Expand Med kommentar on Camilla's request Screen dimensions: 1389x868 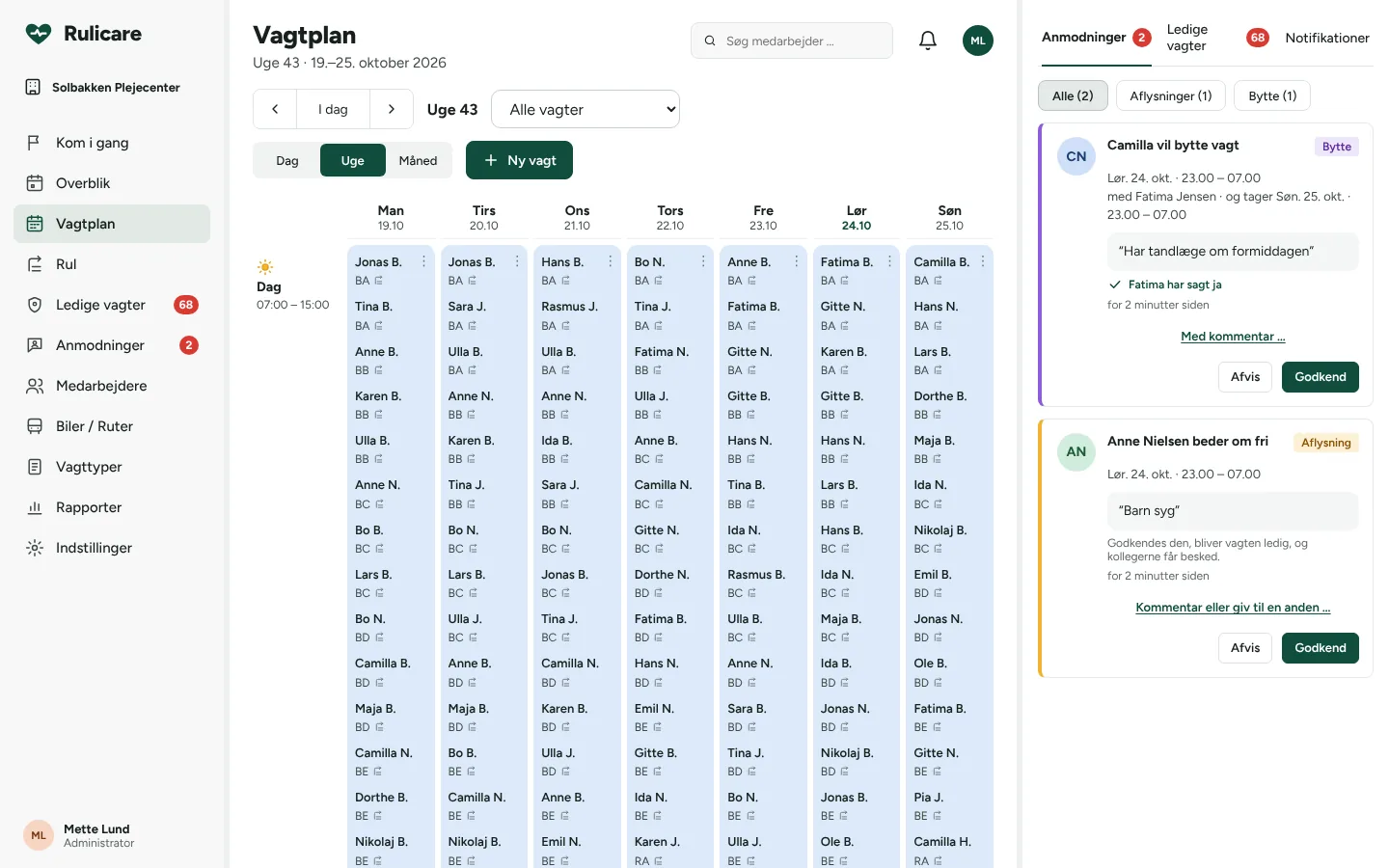tap(1233, 337)
